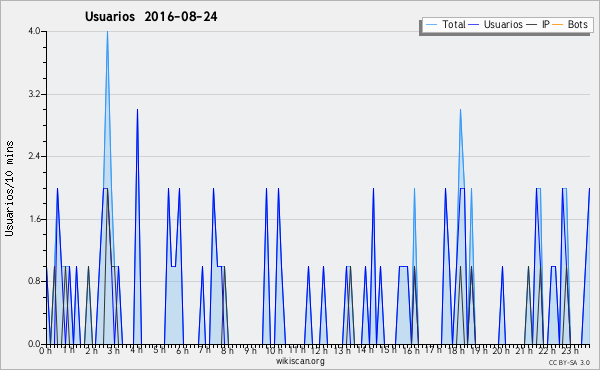The width and height of the screenshot is (600, 370).
Task: Click the 14 h x-axis label
Action: [364, 350]
